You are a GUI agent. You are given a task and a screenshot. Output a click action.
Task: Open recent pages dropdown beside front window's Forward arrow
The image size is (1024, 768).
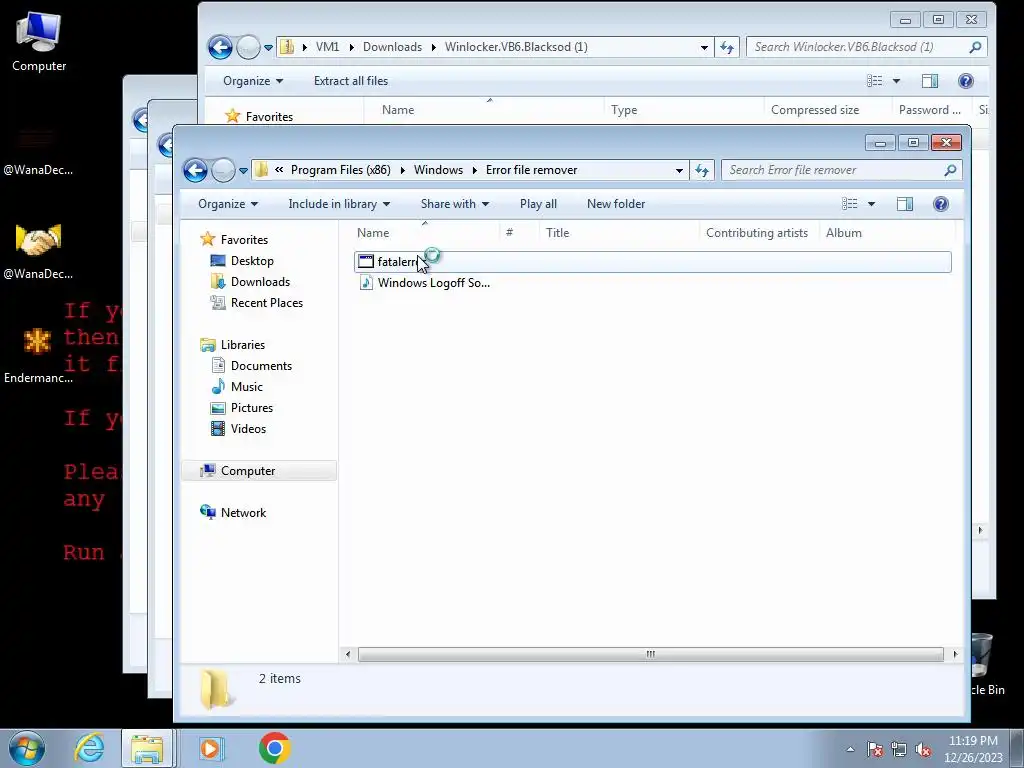[243, 171]
